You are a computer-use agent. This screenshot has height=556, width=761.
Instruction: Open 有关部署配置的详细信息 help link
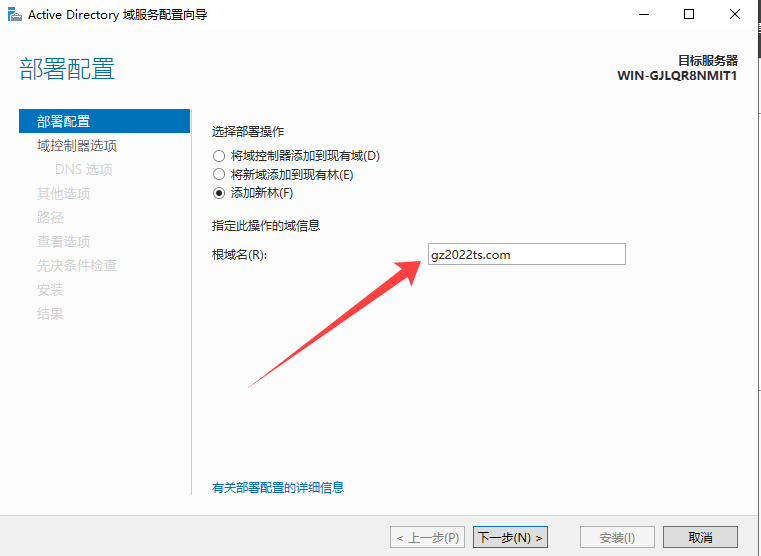point(278,488)
